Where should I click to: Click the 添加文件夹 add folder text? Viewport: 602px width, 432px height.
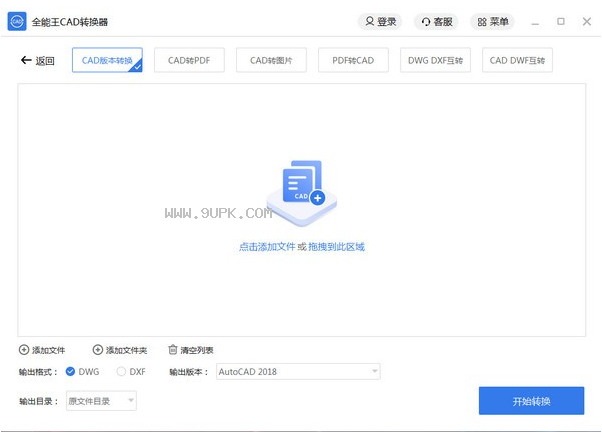point(126,350)
